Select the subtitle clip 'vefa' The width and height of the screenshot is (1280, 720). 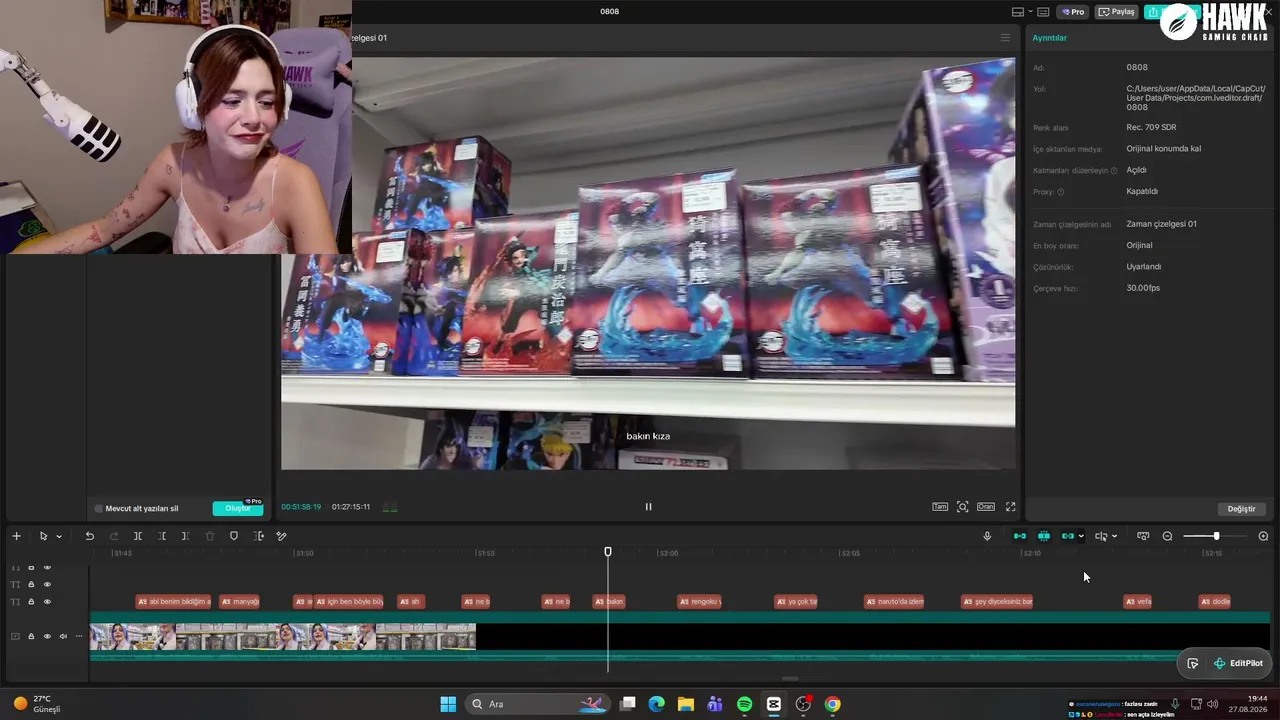coord(1138,602)
